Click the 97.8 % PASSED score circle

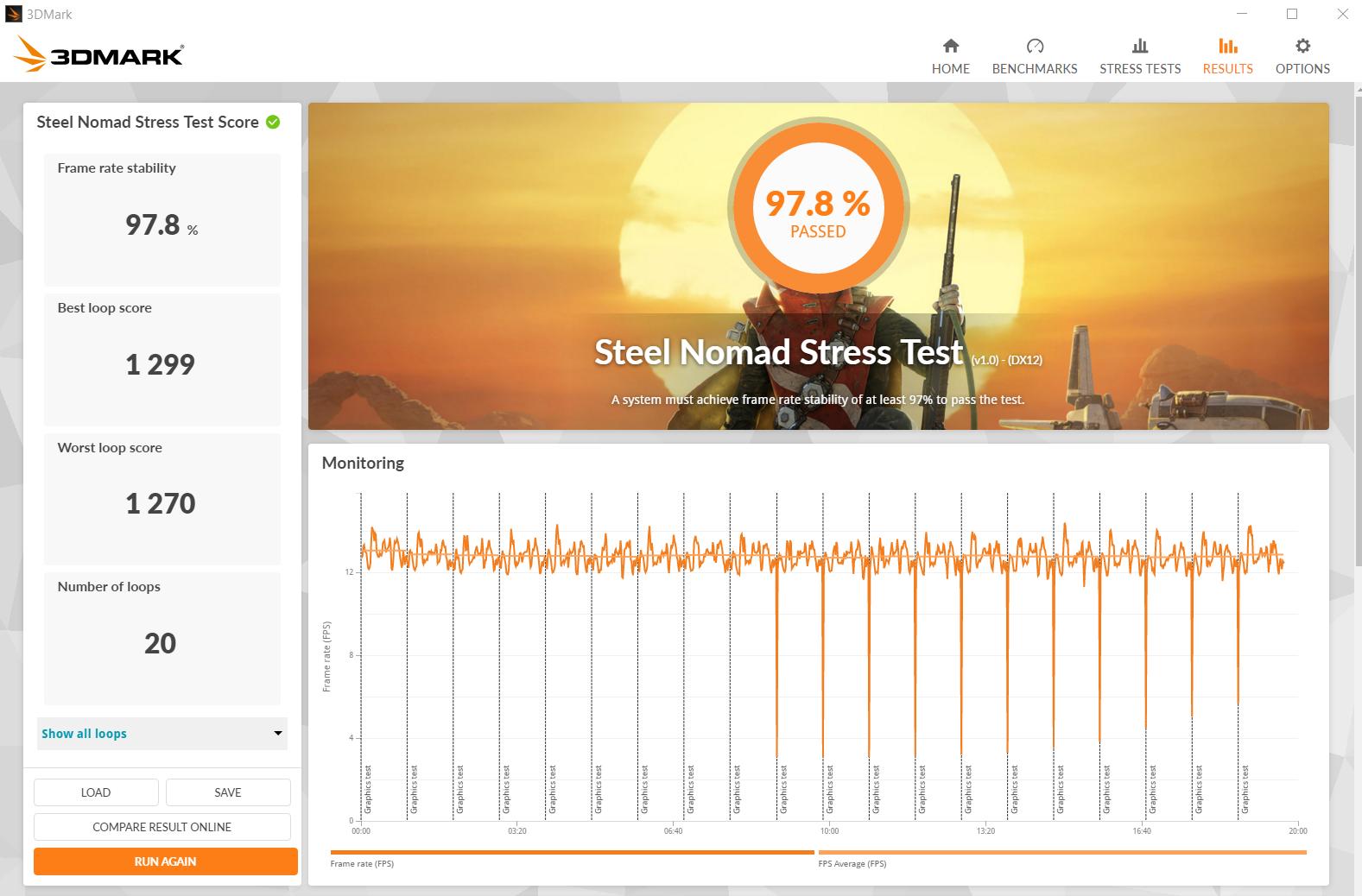tap(818, 209)
